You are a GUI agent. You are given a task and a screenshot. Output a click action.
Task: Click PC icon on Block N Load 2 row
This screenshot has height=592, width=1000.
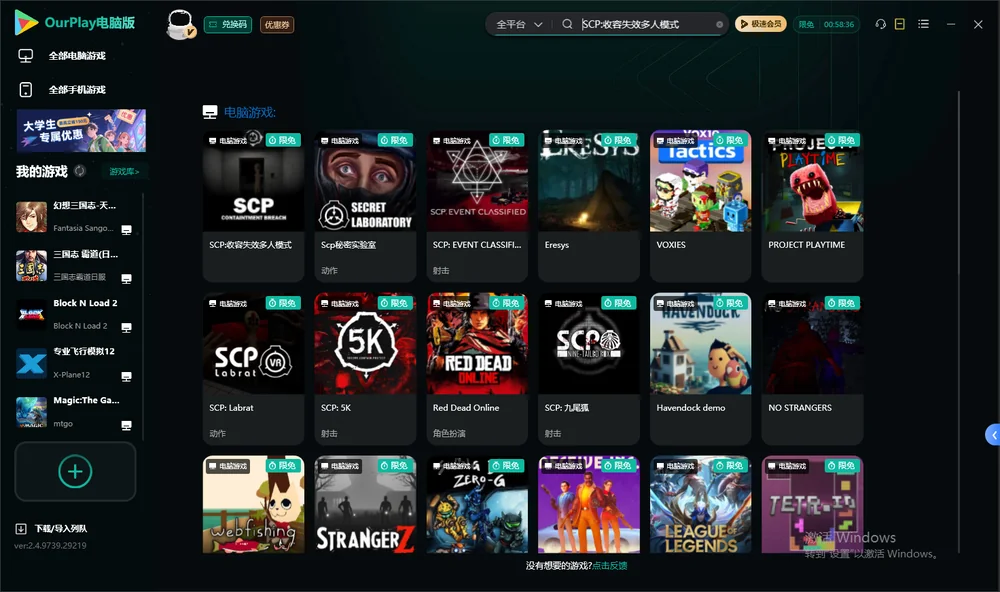tap(126, 327)
